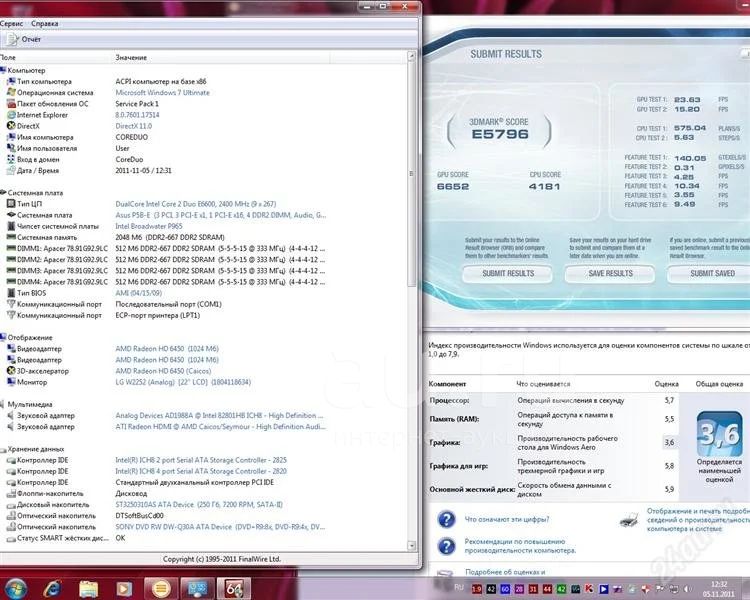Open the Analog Devices AD1988A link
The height and width of the screenshot is (600, 750).
219,415
